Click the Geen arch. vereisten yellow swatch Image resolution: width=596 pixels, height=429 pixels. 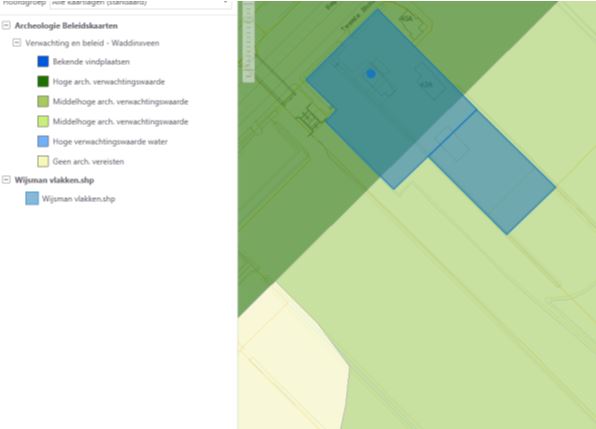coord(43,161)
